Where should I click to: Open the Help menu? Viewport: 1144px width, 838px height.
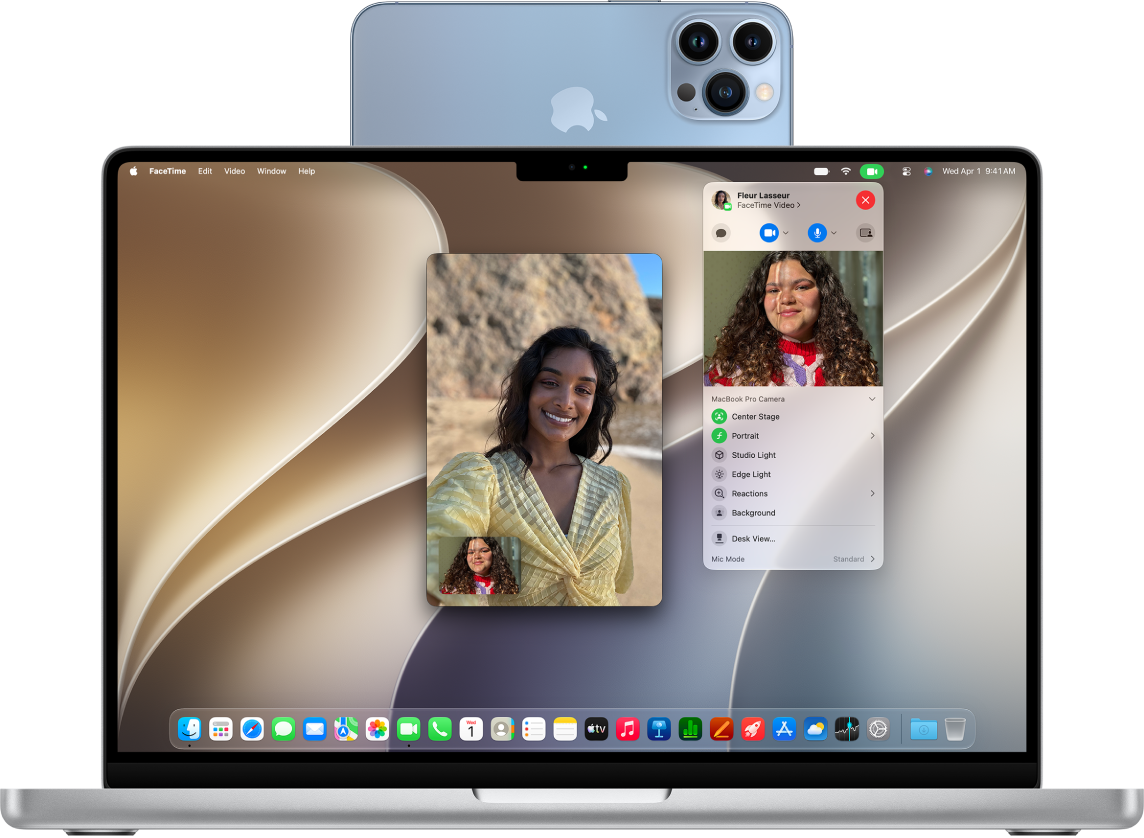point(306,171)
